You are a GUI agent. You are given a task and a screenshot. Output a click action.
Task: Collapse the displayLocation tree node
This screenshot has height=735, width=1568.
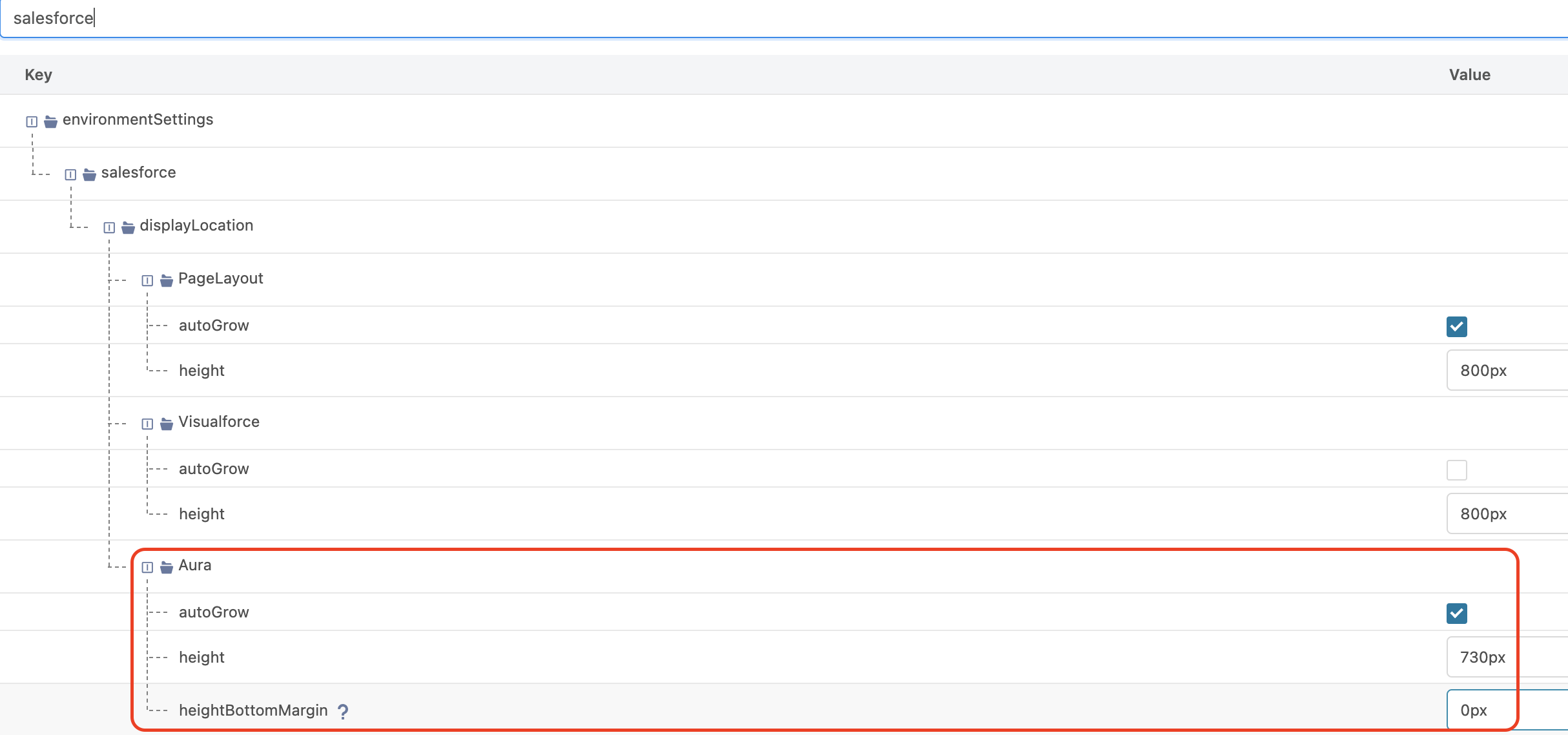tap(109, 227)
